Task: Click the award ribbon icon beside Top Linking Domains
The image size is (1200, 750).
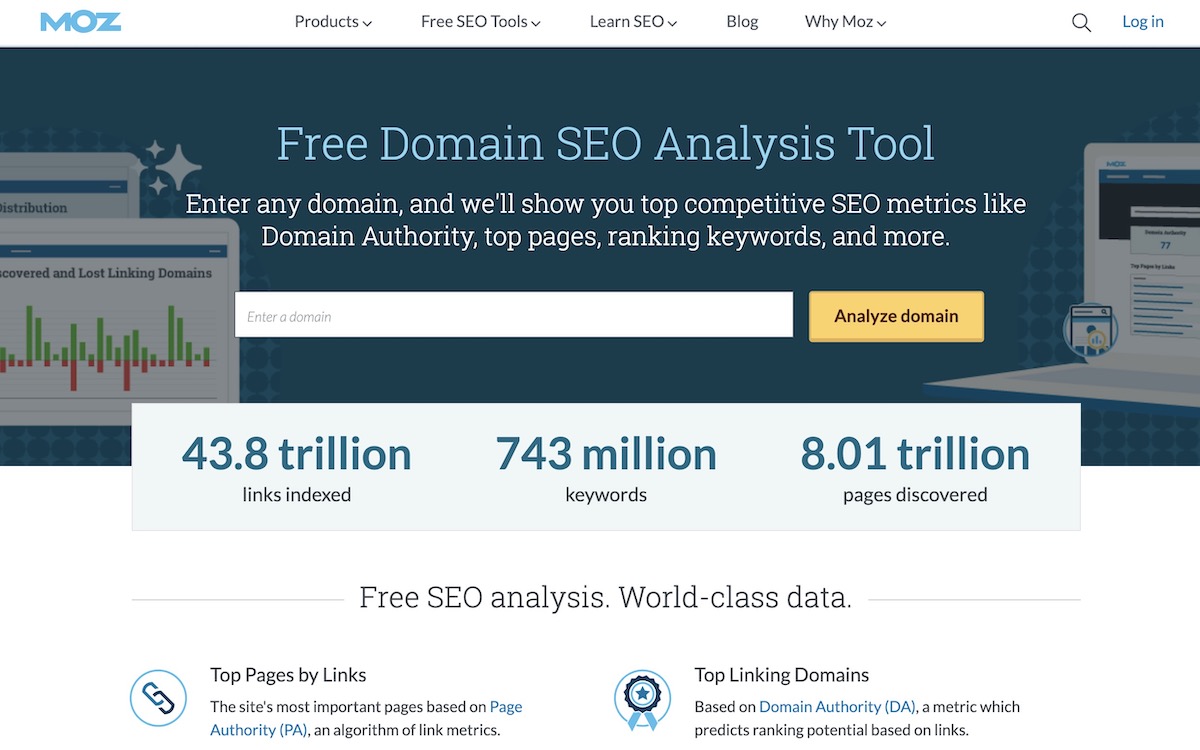Action: 641,699
